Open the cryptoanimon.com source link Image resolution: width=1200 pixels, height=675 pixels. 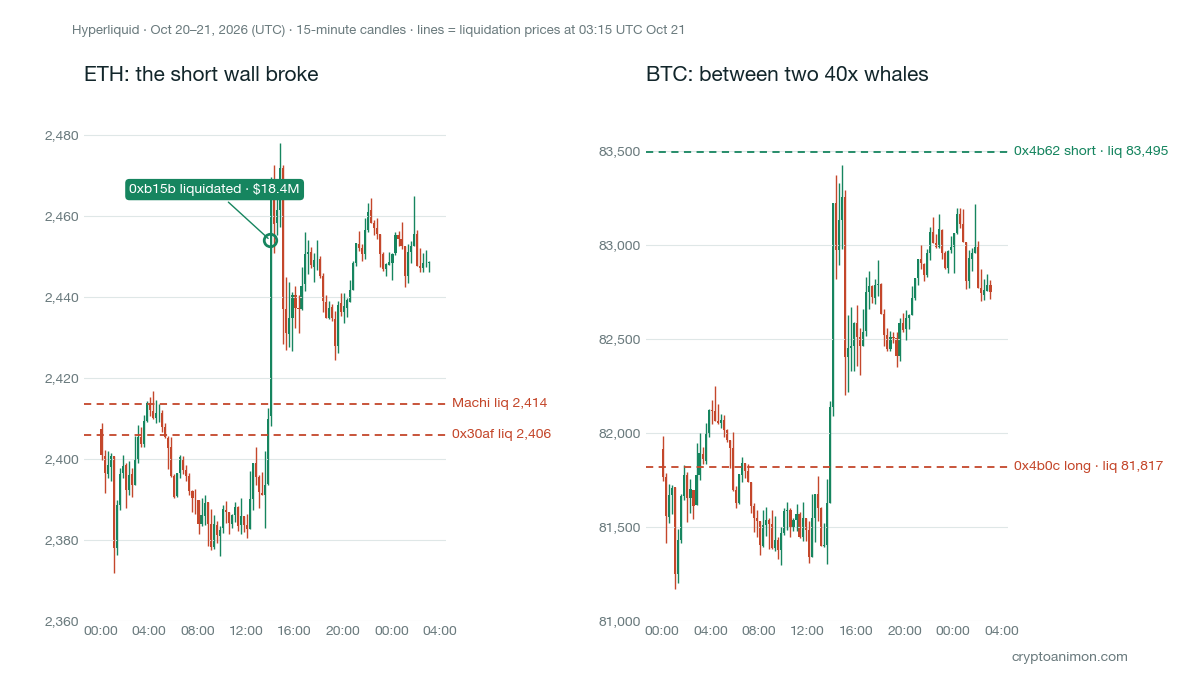pos(1070,657)
